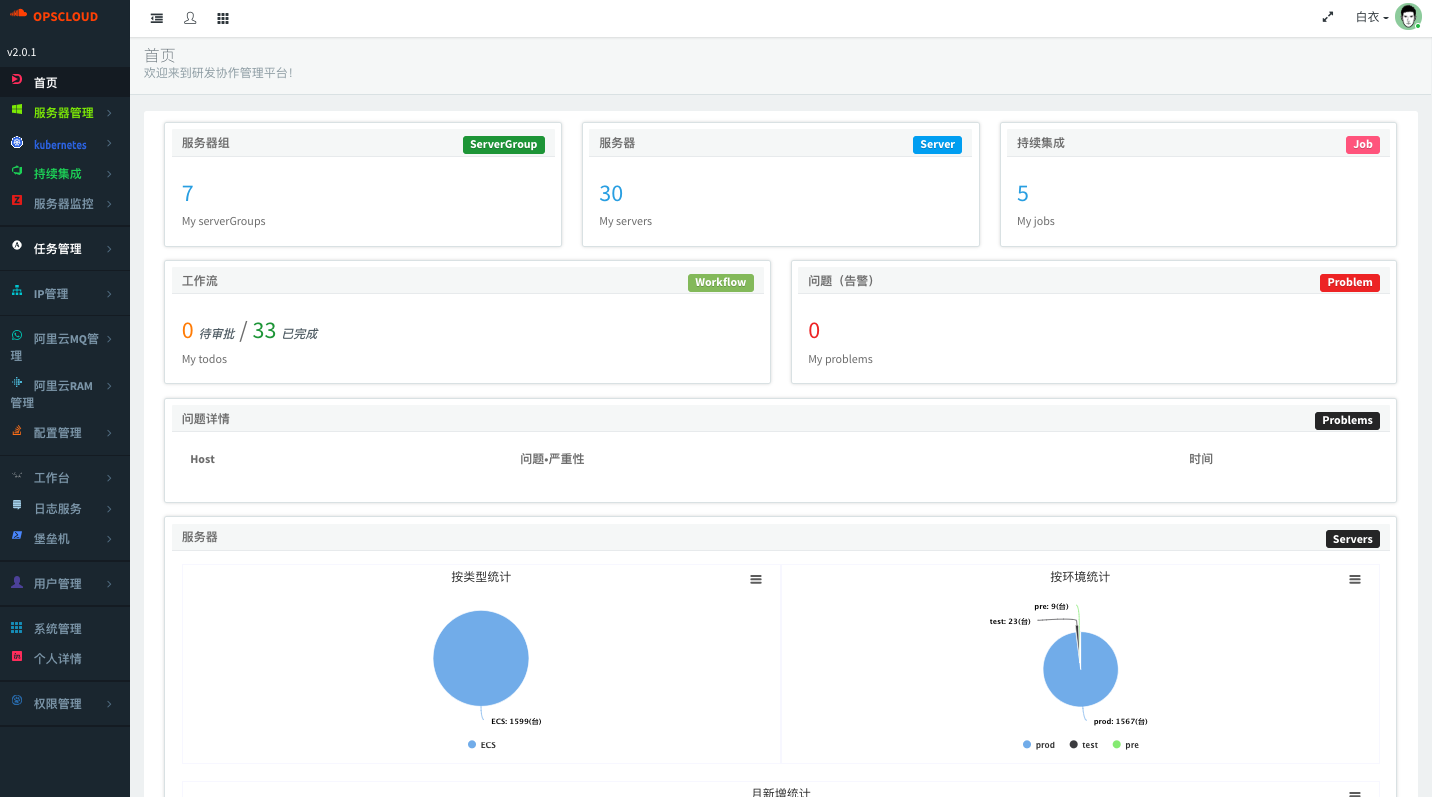The width and height of the screenshot is (1432, 797).
Task: Click the 用户管理 person icon in sidebar
Action: (x=16, y=581)
